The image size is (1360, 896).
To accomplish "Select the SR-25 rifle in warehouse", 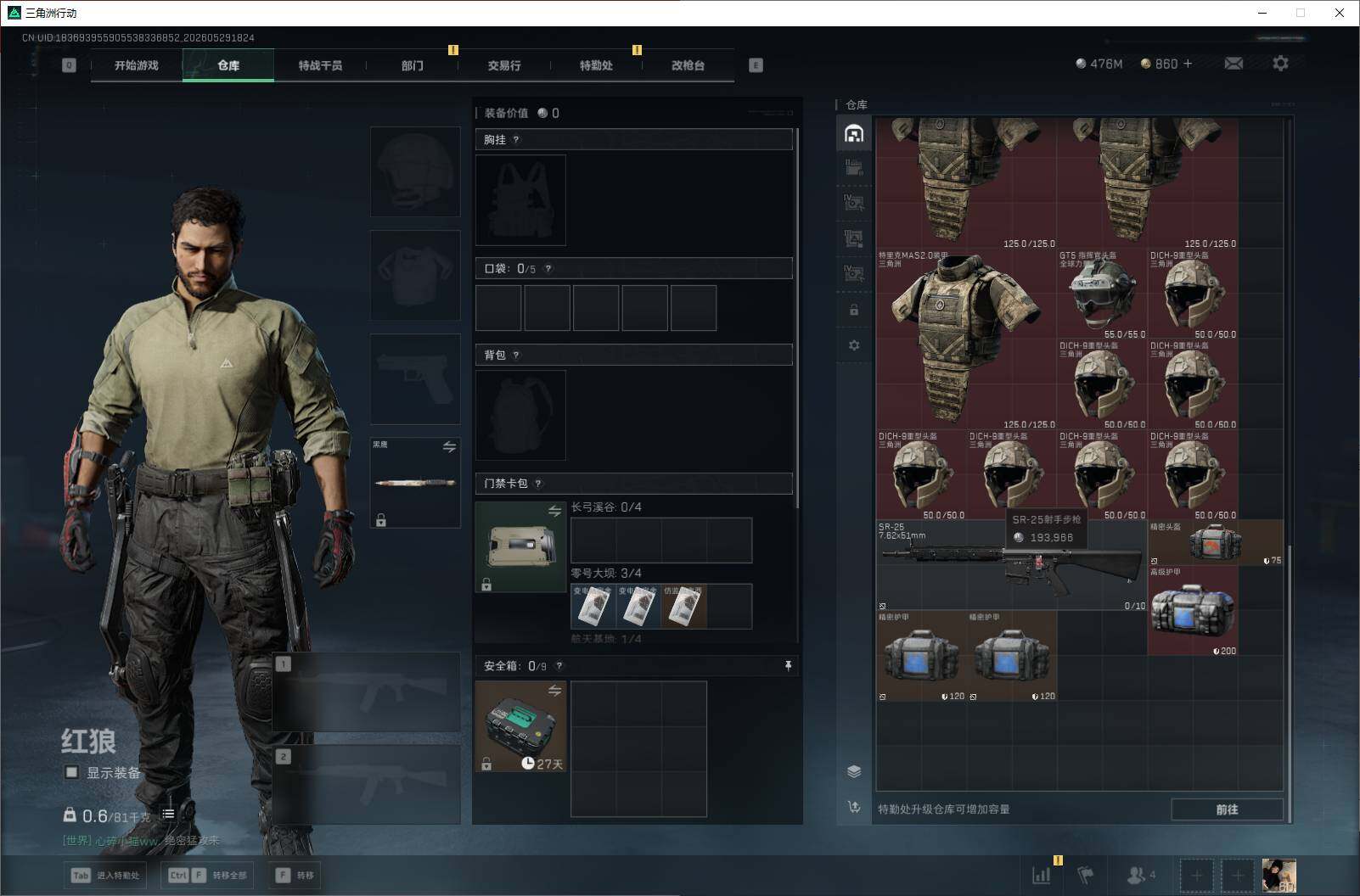I will (x=1012, y=565).
